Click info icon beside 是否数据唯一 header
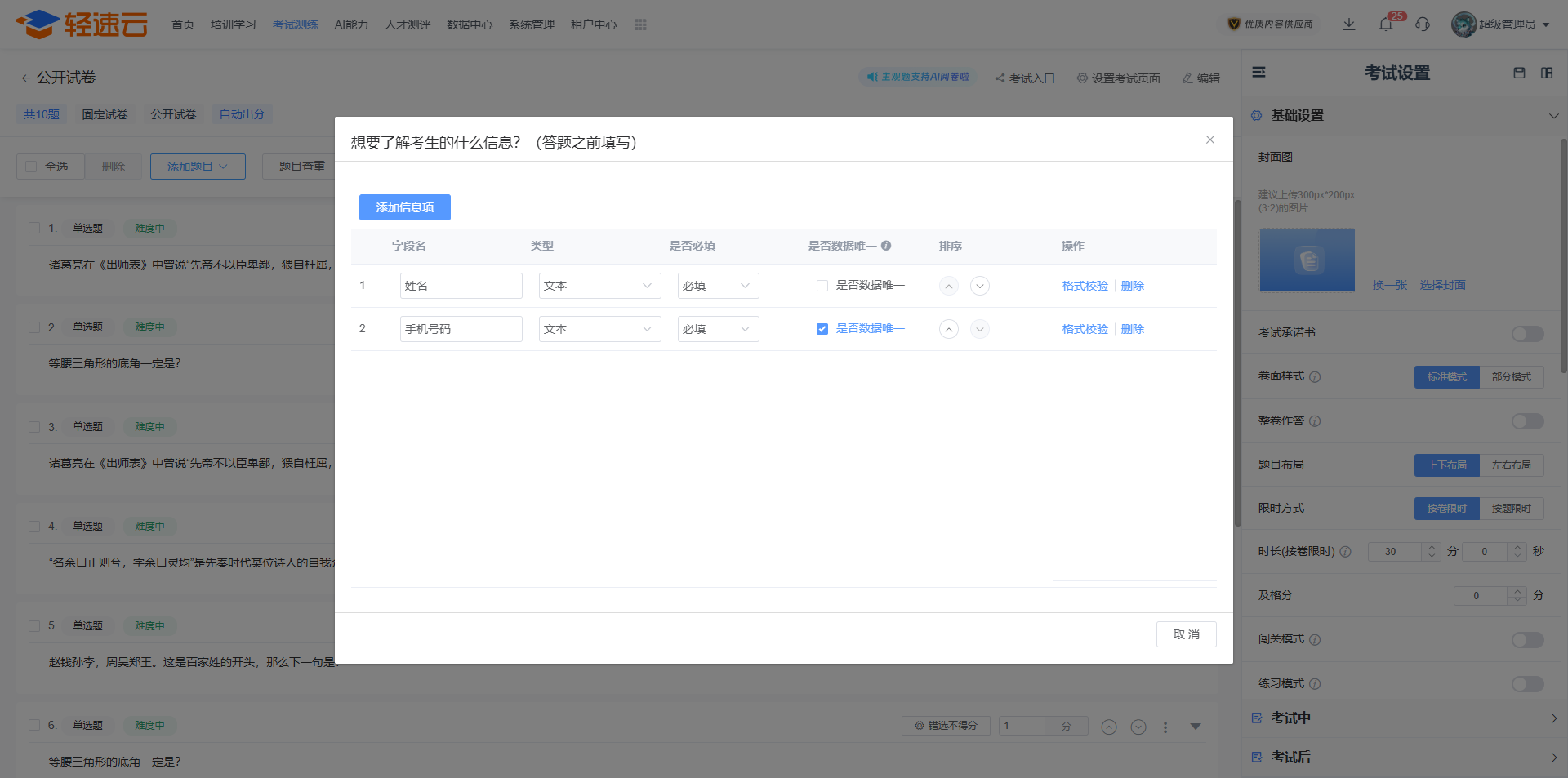The width and height of the screenshot is (1568, 778). (886, 246)
